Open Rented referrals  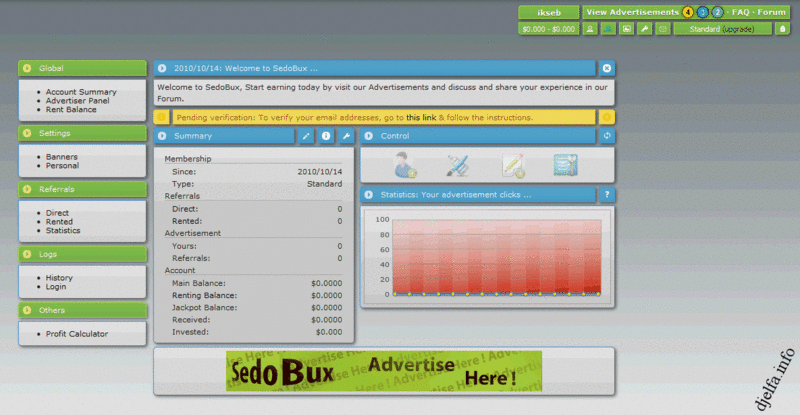[59, 222]
